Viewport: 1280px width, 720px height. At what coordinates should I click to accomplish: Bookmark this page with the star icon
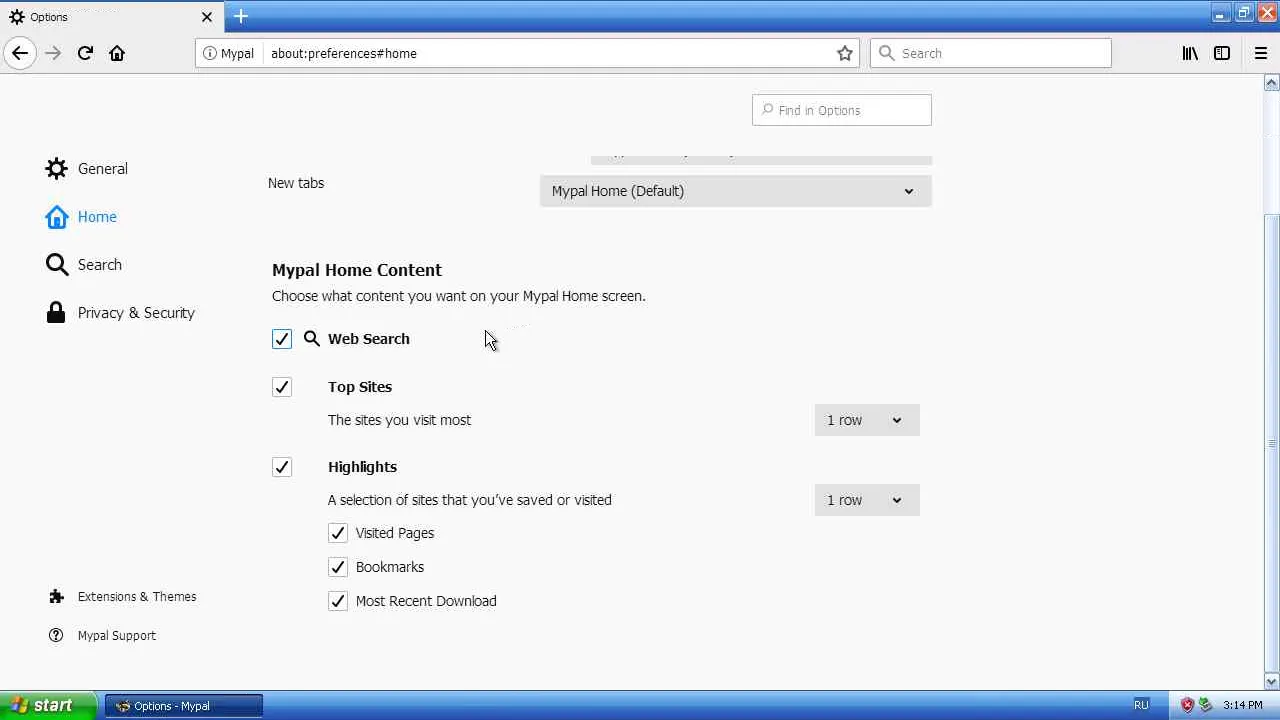tap(845, 53)
